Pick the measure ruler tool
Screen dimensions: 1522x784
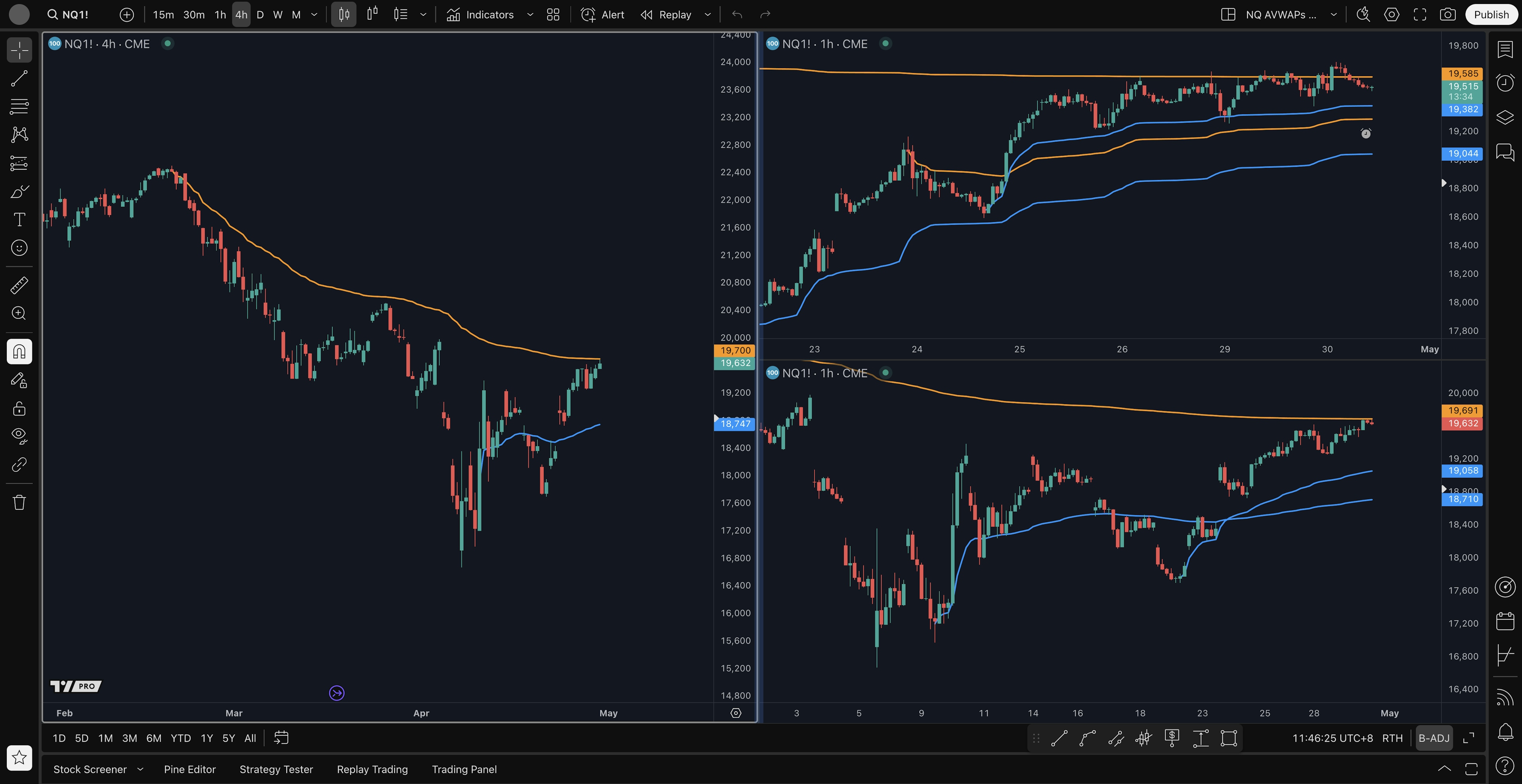19,286
